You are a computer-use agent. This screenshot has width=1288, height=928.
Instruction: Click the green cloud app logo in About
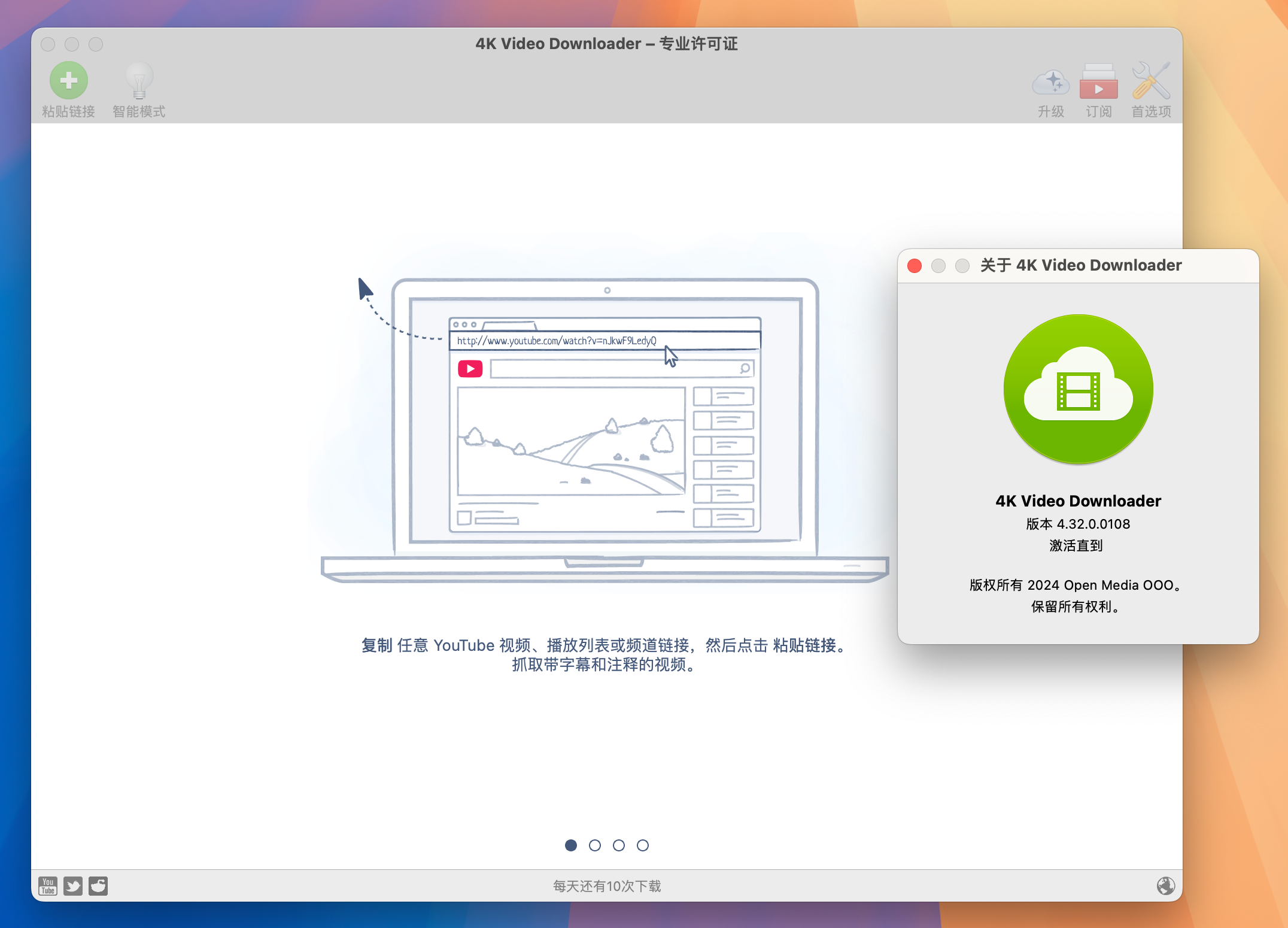click(x=1079, y=389)
